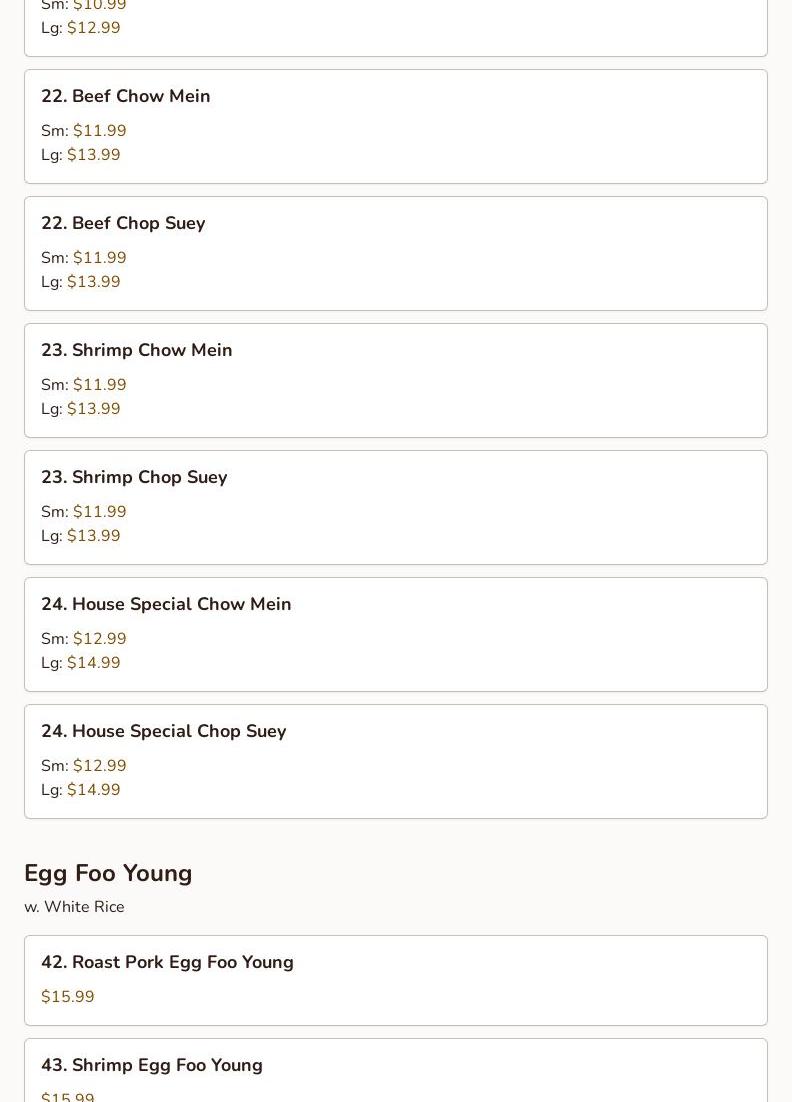Viewport: 792px width, 1102px height.
Task: Select large $13.99 Beef Chop Suey price
Action: pos(93,282)
